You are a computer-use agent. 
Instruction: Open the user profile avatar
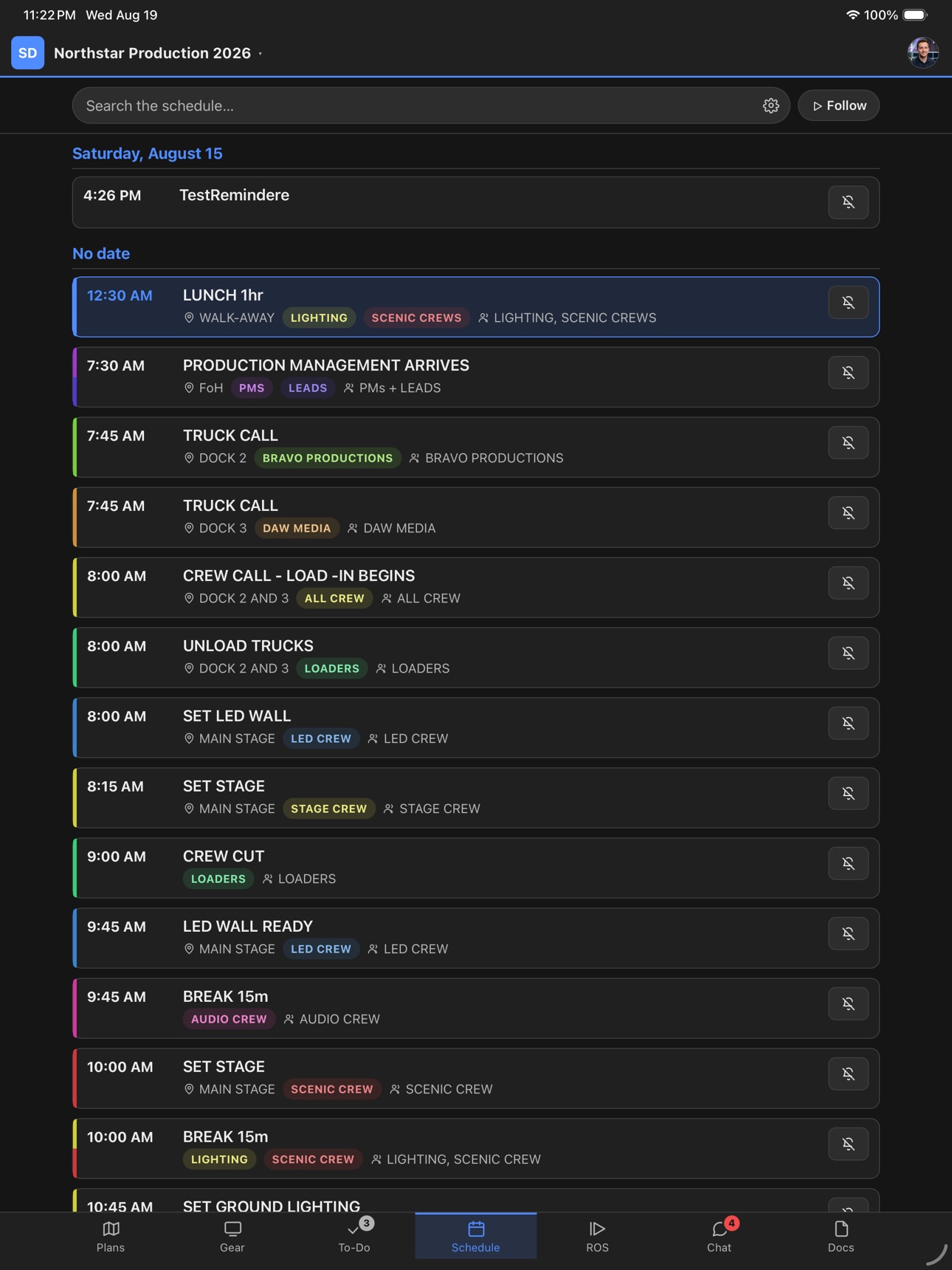click(922, 53)
